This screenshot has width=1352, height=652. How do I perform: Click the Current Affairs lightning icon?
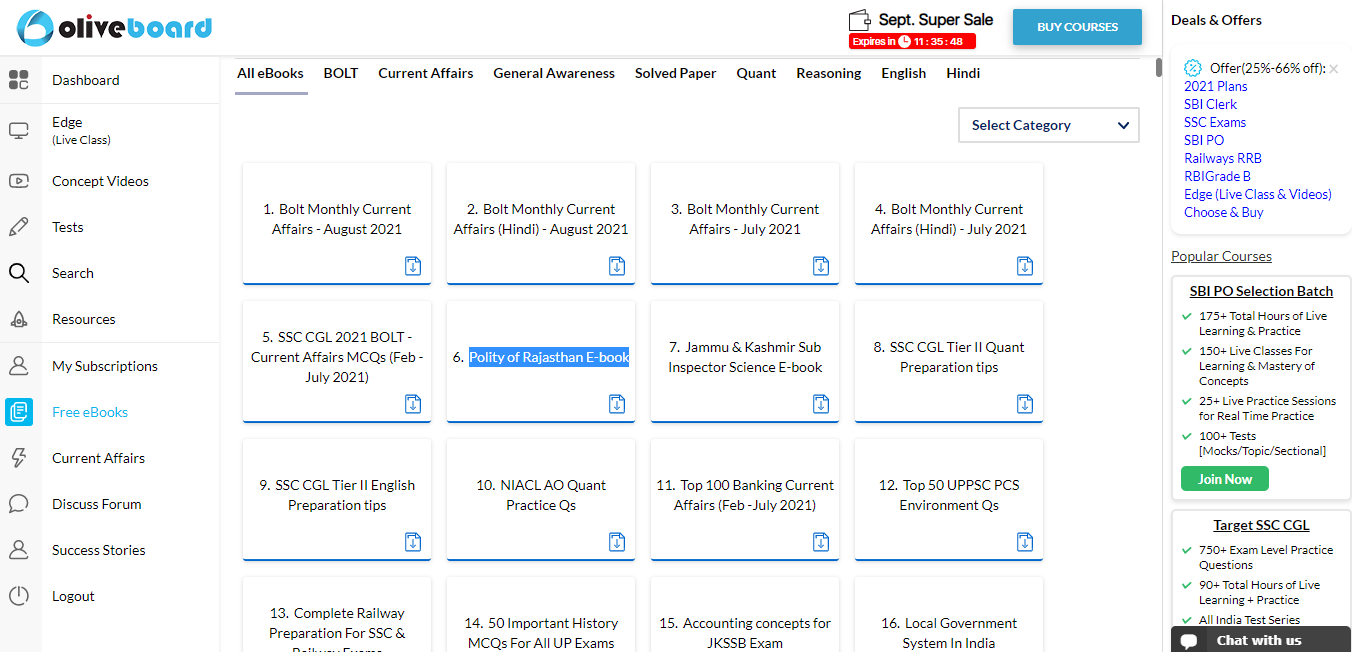(19, 458)
